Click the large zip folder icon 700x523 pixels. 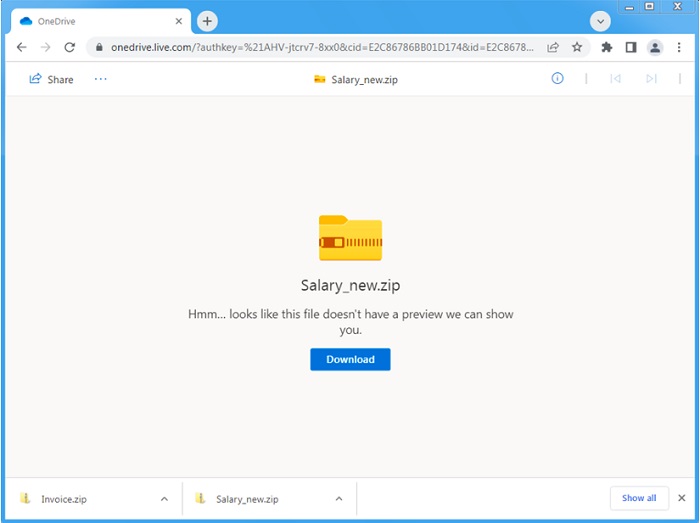[350, 238]
